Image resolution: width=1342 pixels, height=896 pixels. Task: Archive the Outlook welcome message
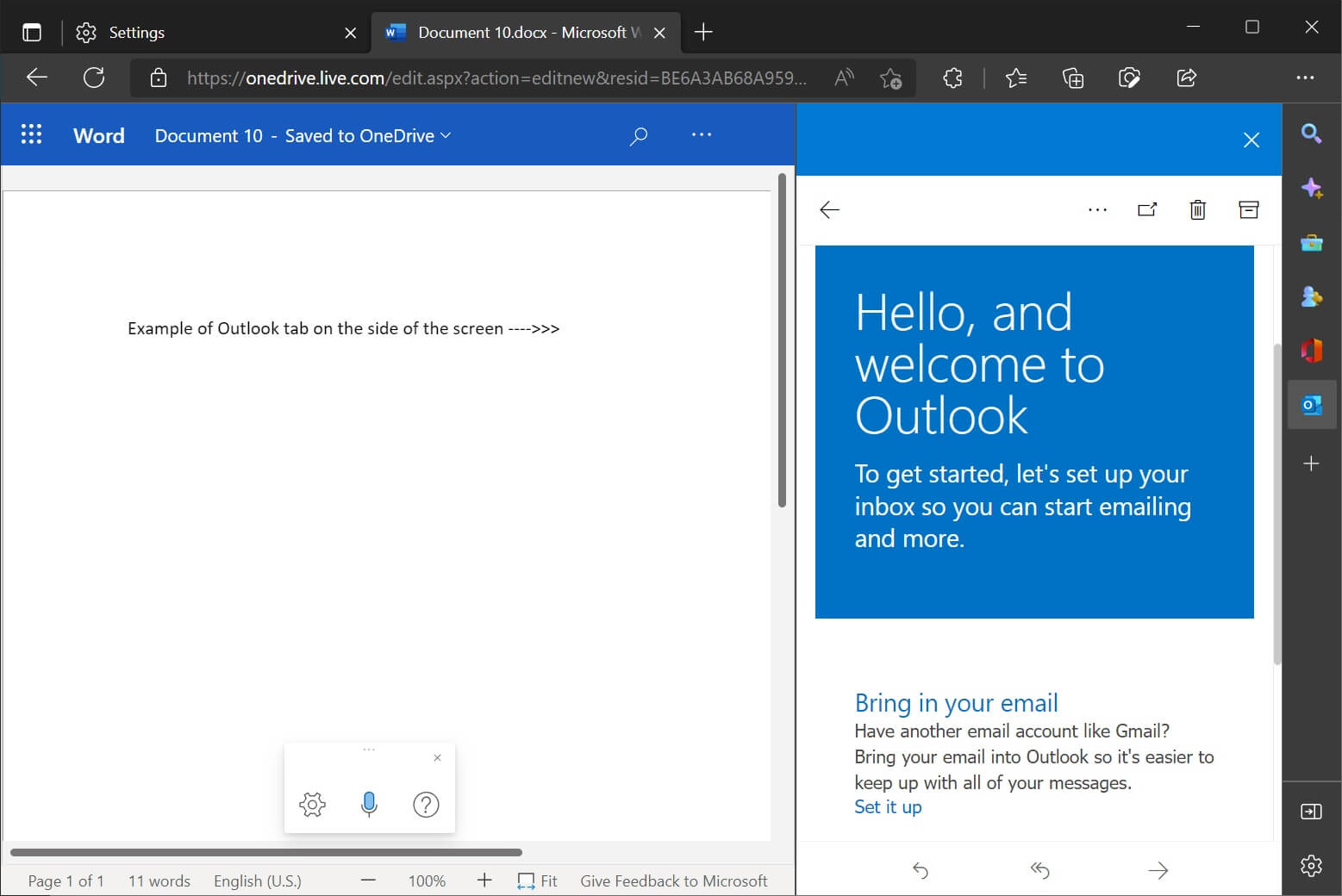(1249, 209)
